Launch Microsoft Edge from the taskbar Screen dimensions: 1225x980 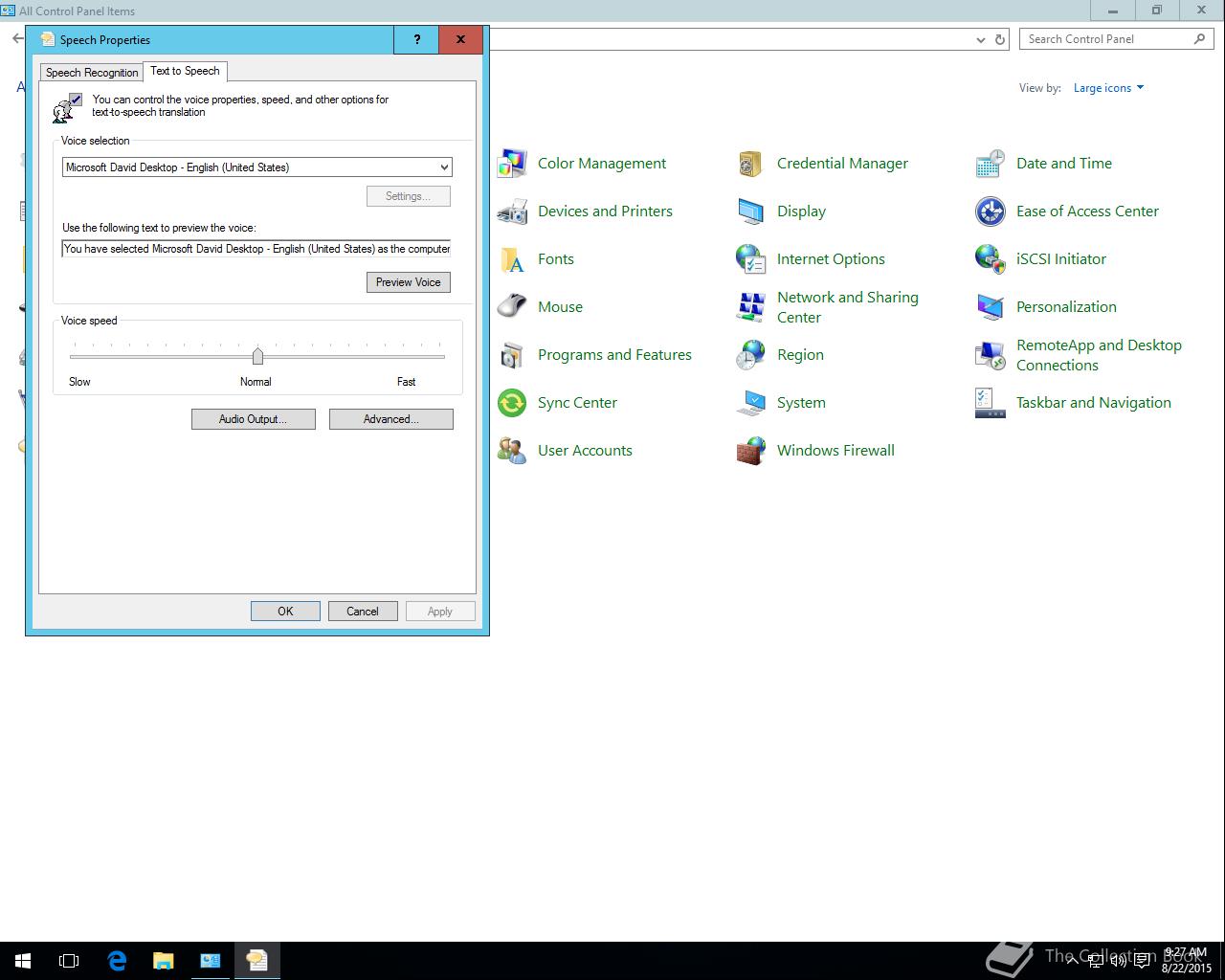coord(117,961)
